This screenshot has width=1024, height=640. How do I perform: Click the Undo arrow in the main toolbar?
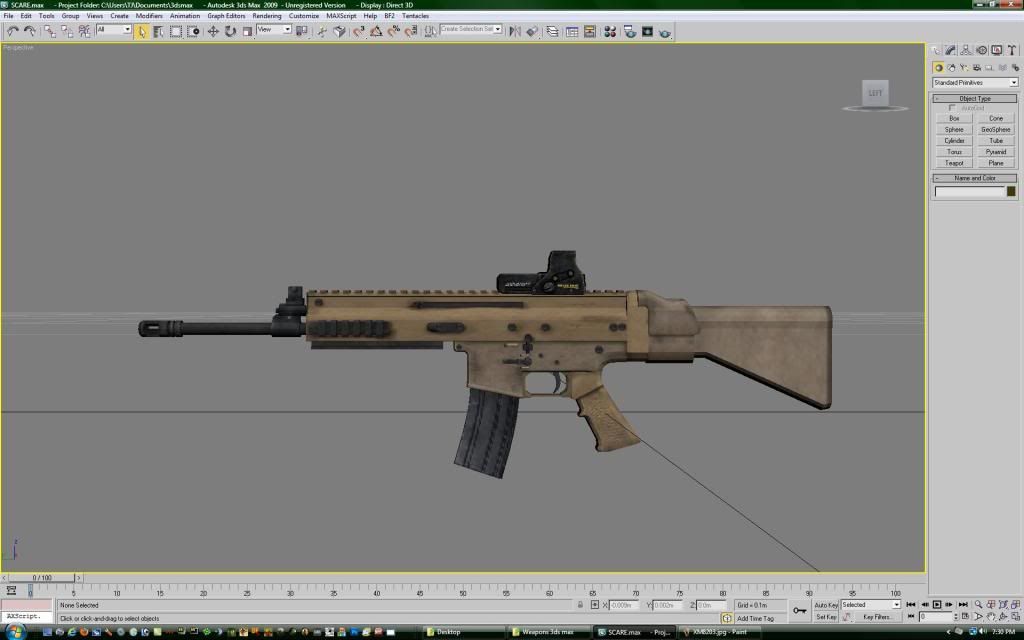[x=12, y=31]
